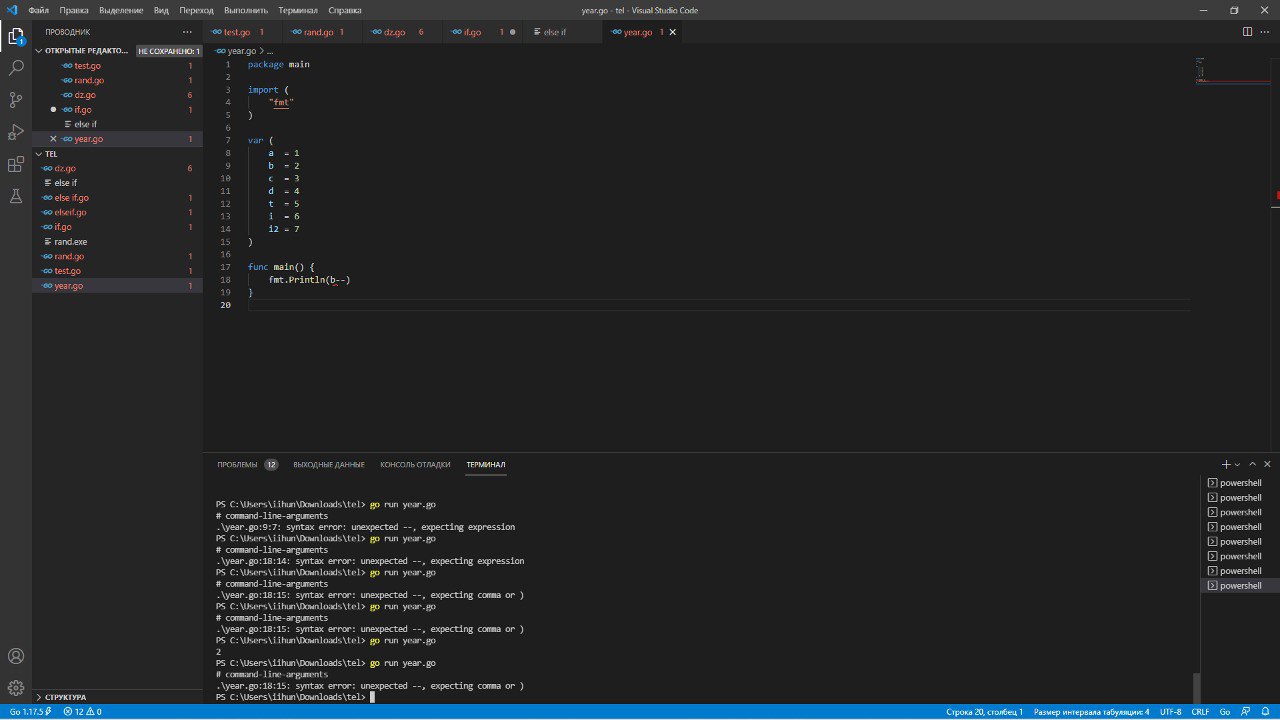Open the Manage gear icon
Viewport: 1280px width, 720px height.
(x=16, y=688)
